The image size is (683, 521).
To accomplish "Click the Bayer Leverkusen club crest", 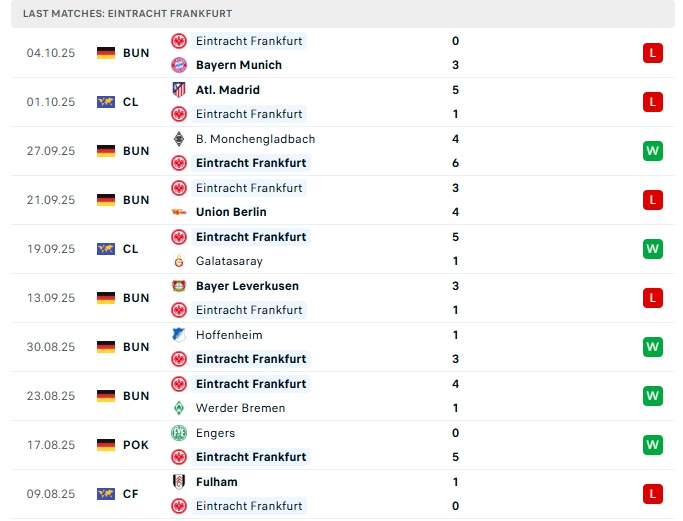I will 179,286.
